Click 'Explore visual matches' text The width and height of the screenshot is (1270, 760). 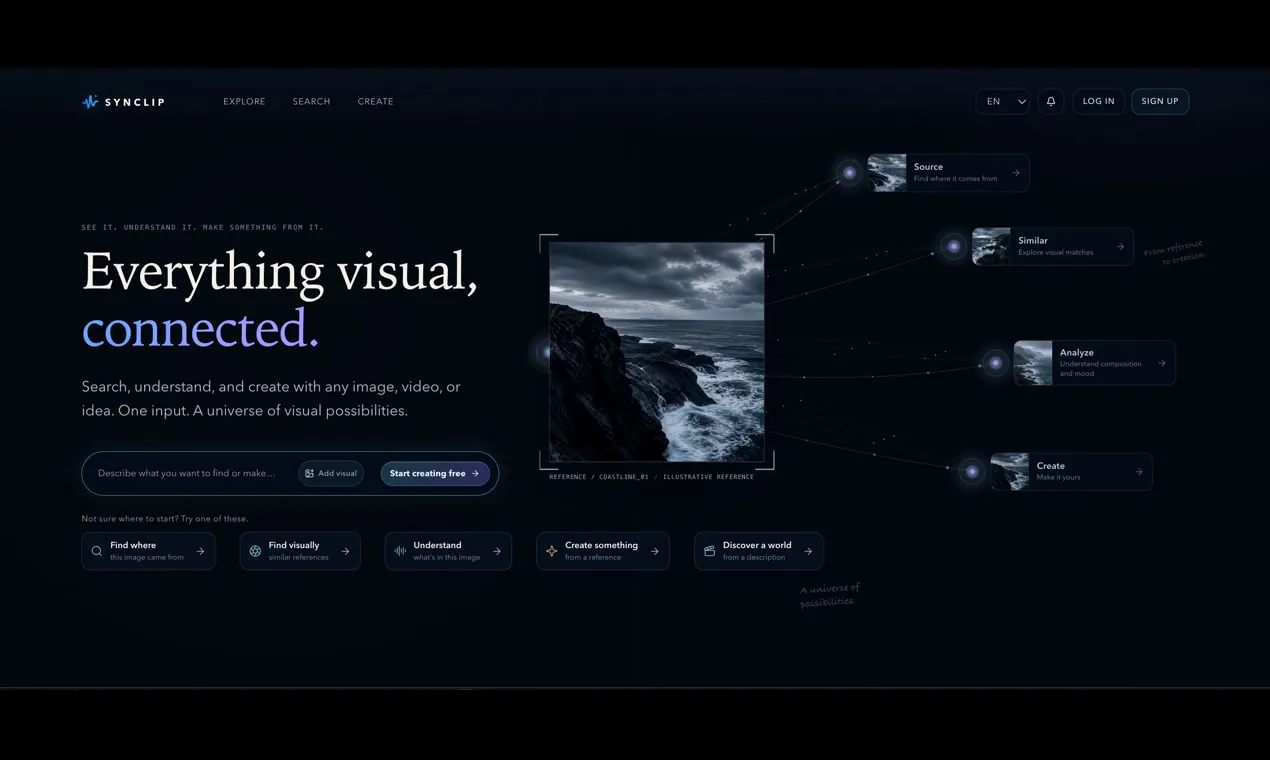pos(1055,253)
